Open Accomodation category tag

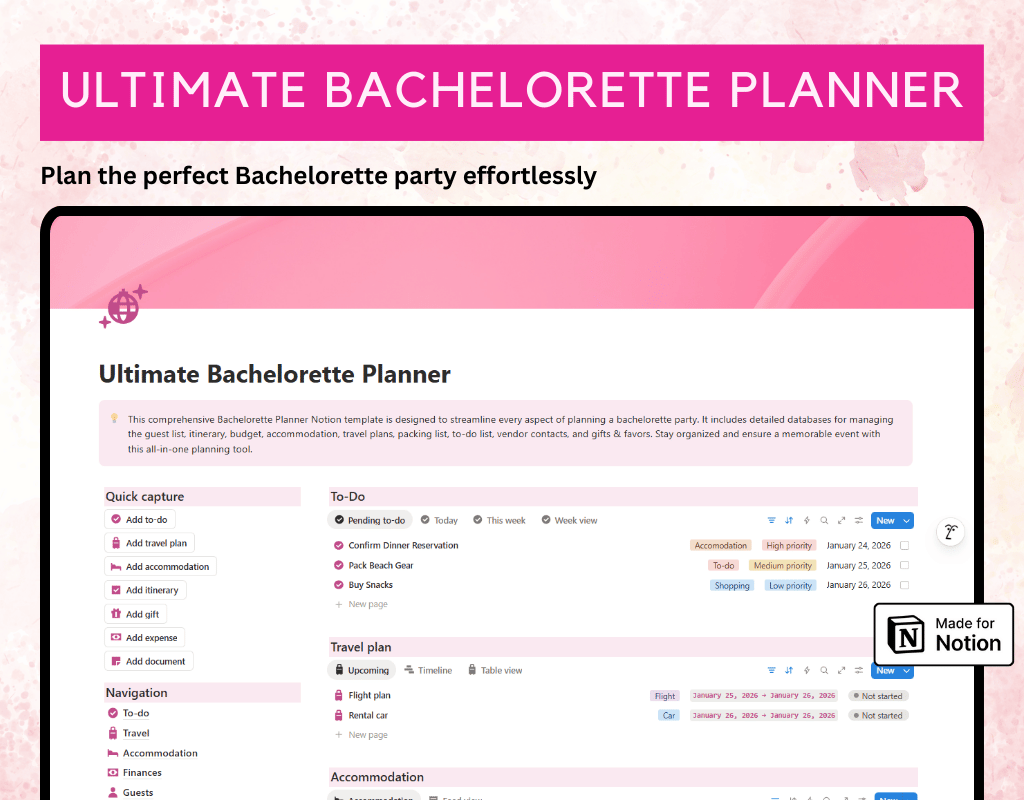[720, 545]
